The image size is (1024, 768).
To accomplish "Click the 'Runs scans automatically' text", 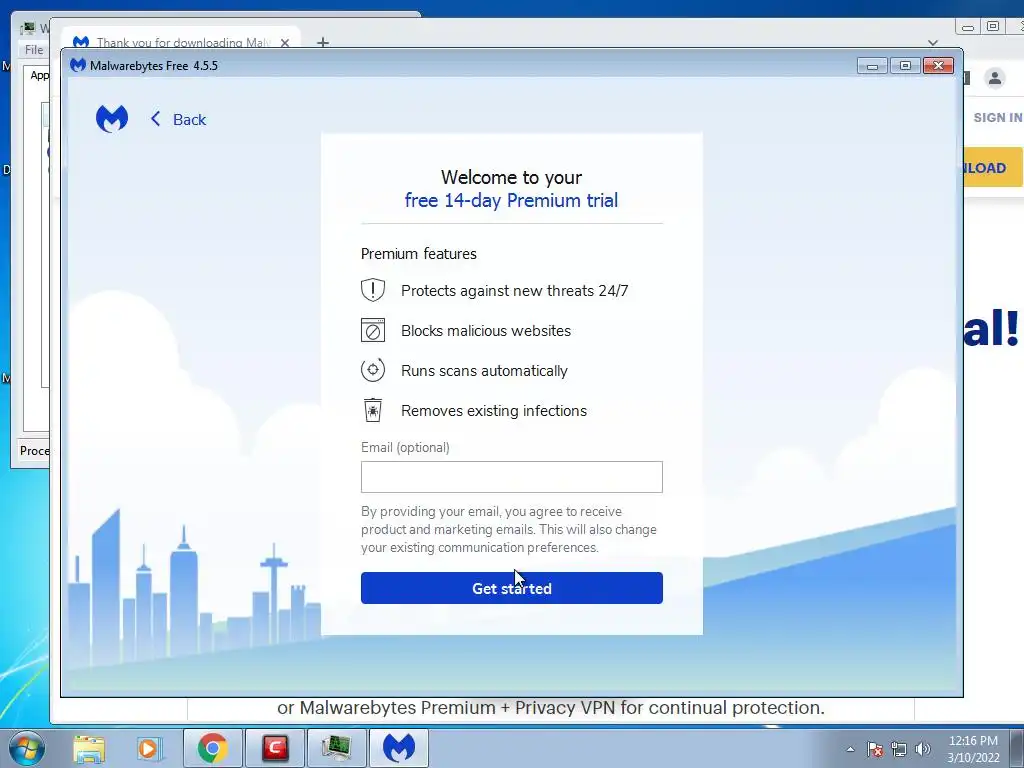I will coord(485,370).
